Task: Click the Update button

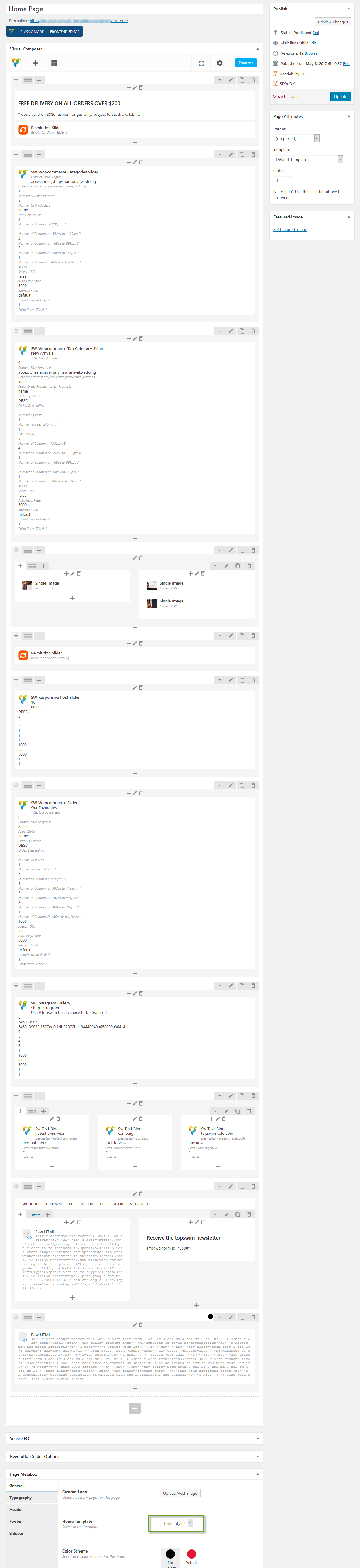Action: click(x=341, y=97)
